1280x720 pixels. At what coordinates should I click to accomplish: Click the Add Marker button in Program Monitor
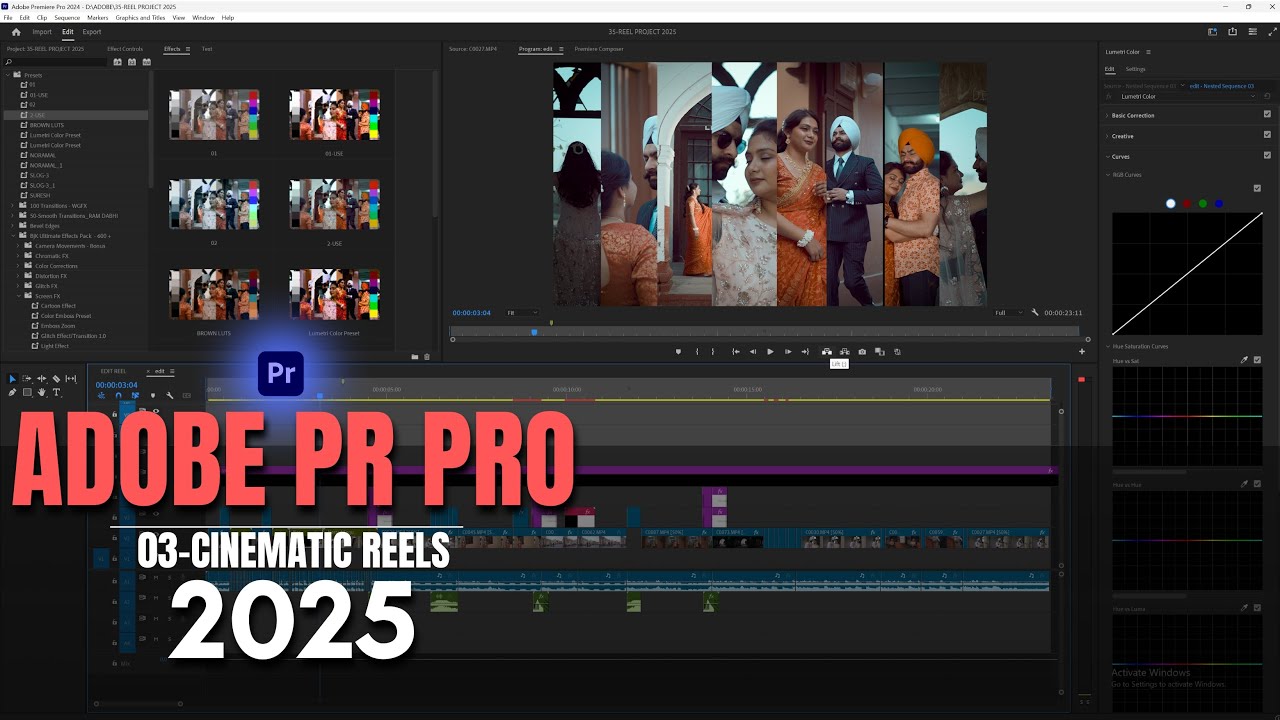pyautogui.click(x=678, y=352)
